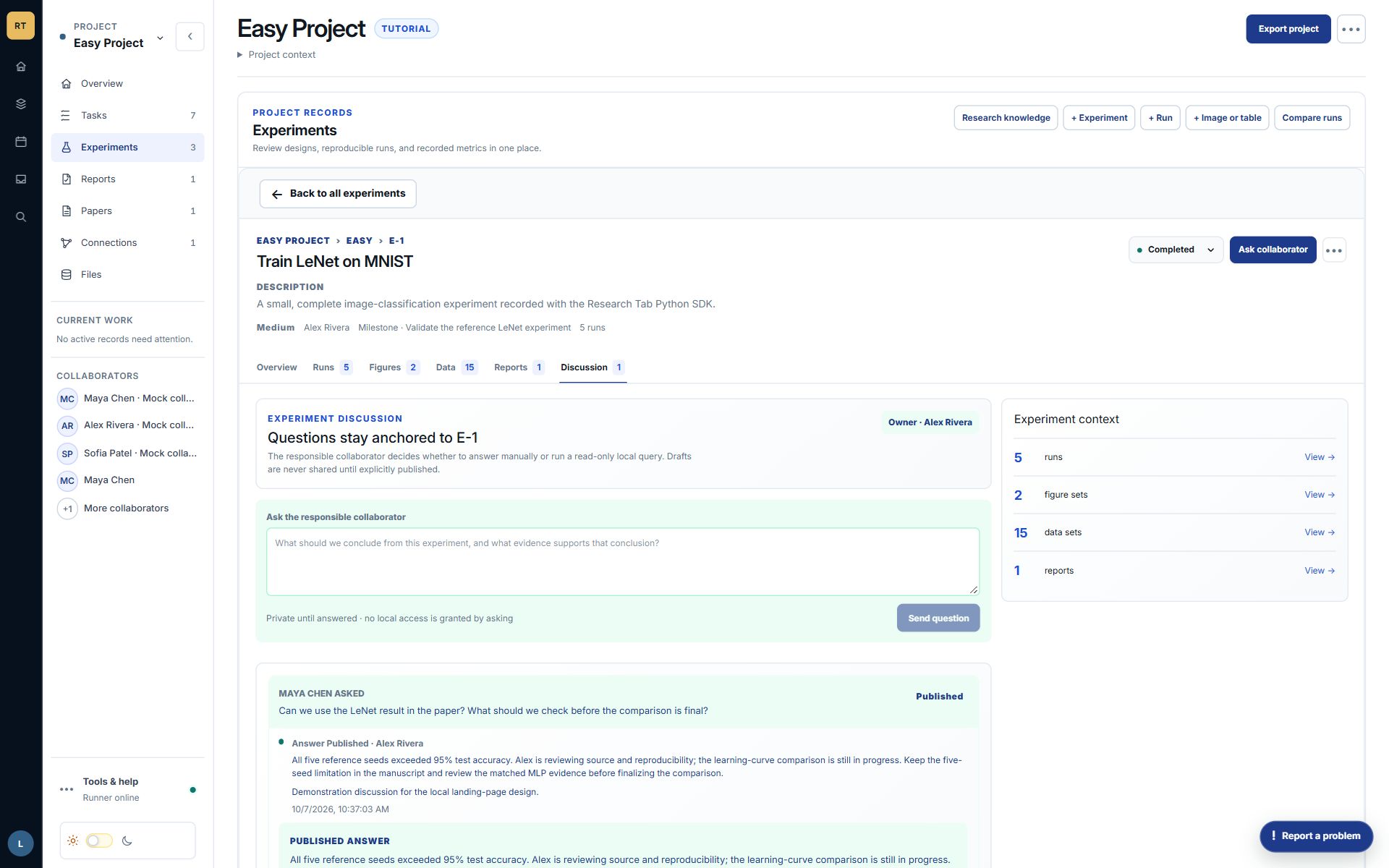This screenshot has width=1389, height=868.
Task: Open experiment more-options menu beside Ask collaborator
Action: coord(1334,250)
